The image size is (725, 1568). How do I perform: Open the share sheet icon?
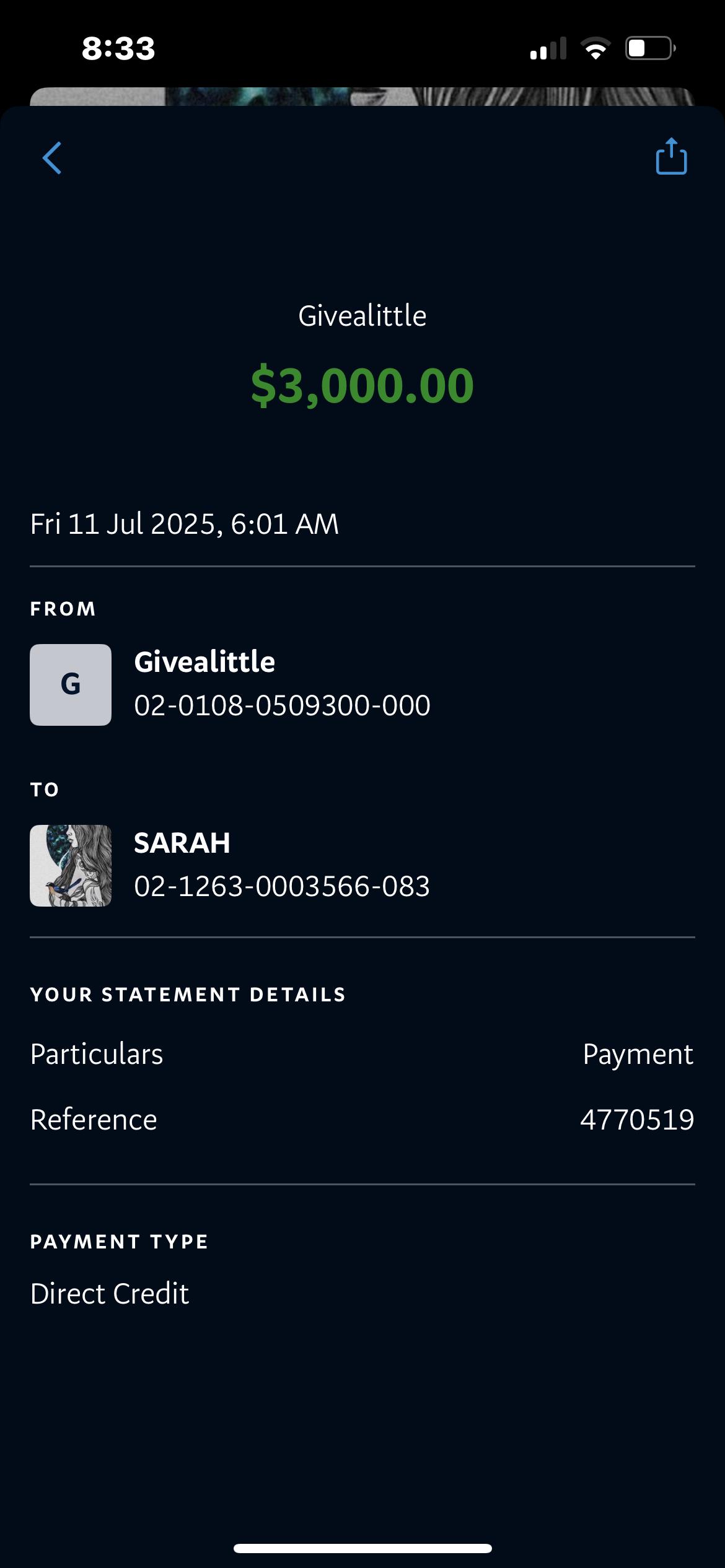[671, 157]
